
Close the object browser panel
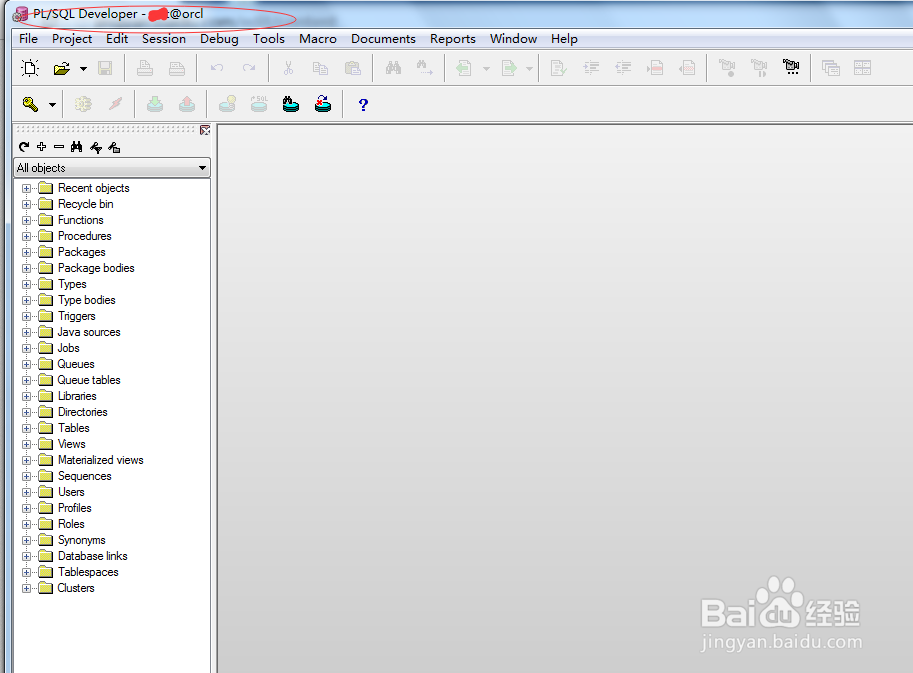[x=205, y=130]
